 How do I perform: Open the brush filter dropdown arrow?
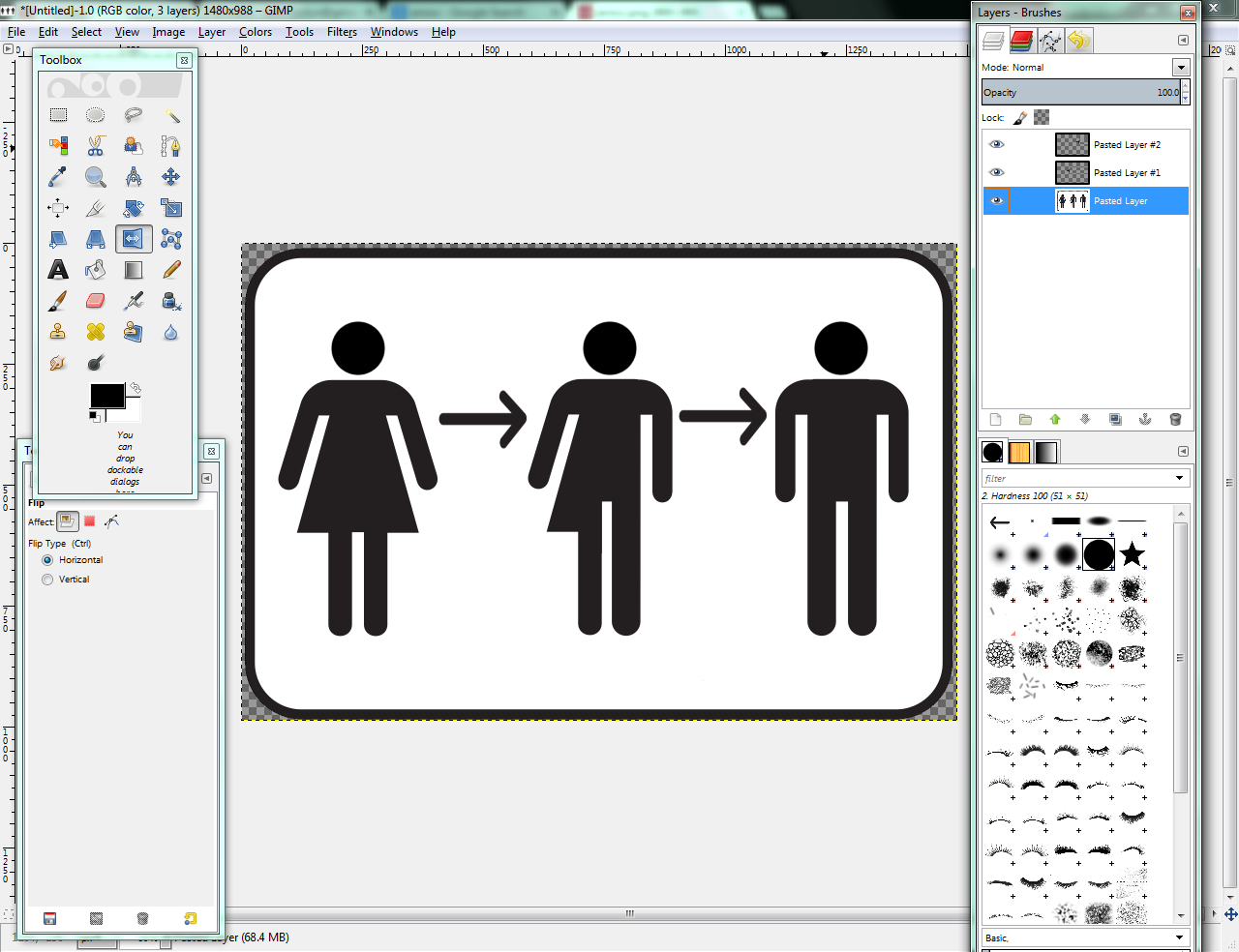pyautogui.click(x=1179, y=478)
